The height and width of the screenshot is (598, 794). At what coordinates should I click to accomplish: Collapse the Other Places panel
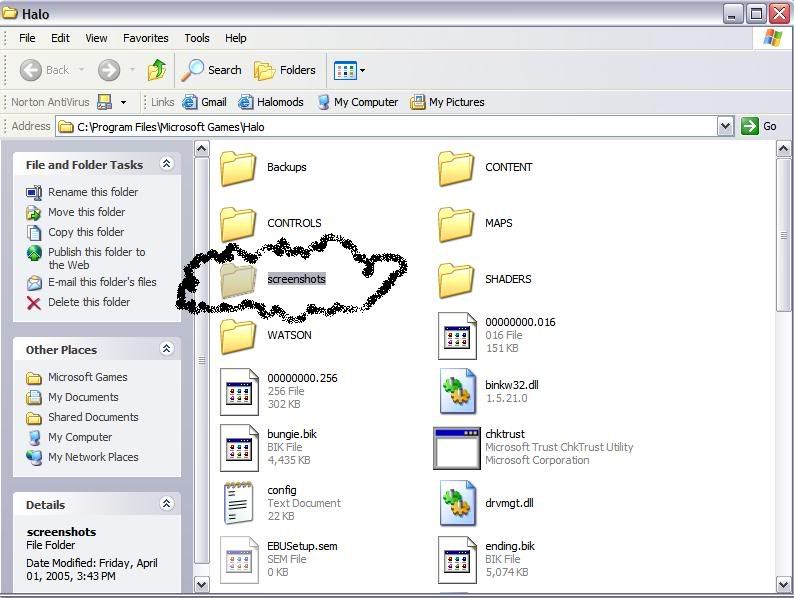point(167,348)
